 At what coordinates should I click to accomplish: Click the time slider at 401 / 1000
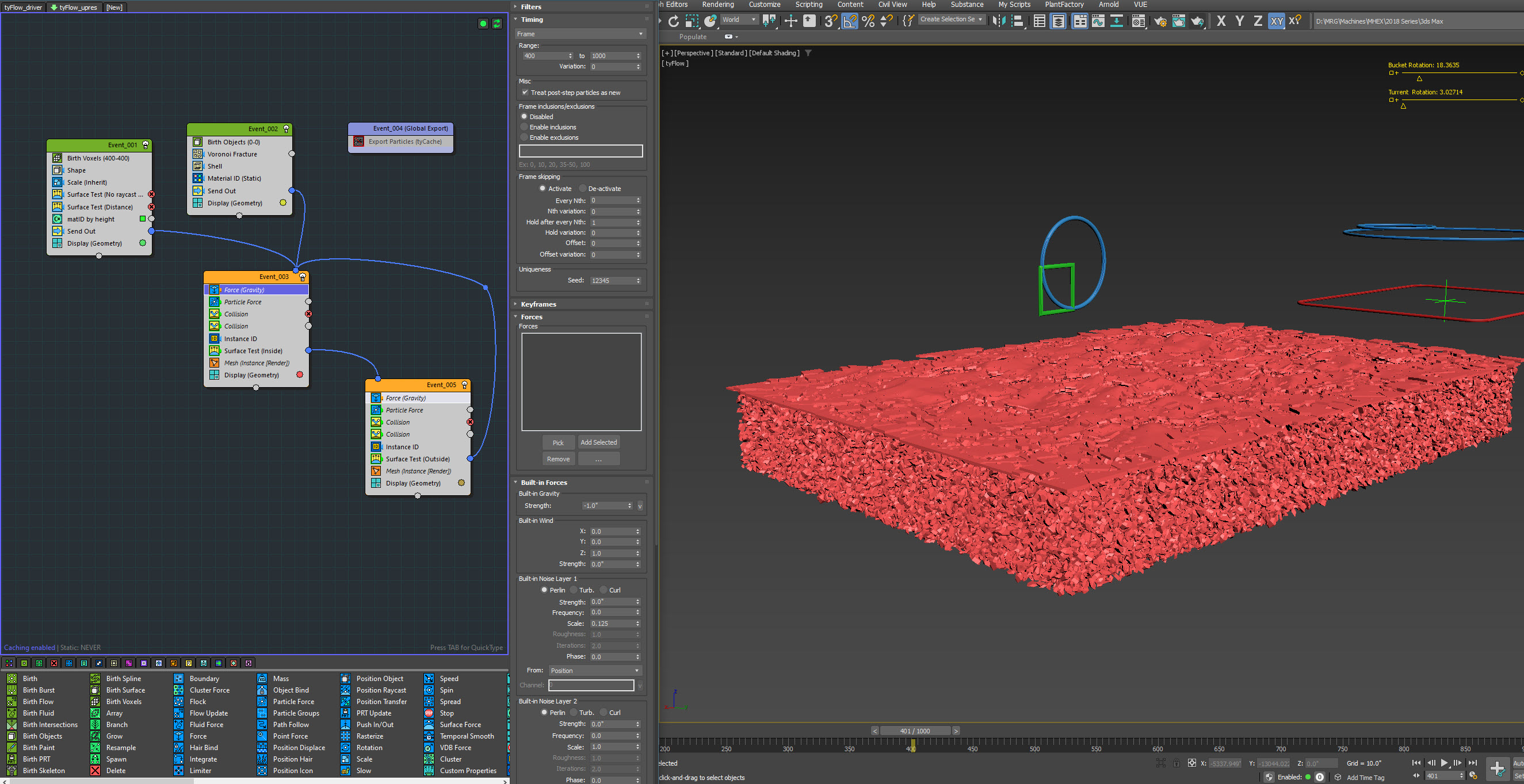(914, 731)
